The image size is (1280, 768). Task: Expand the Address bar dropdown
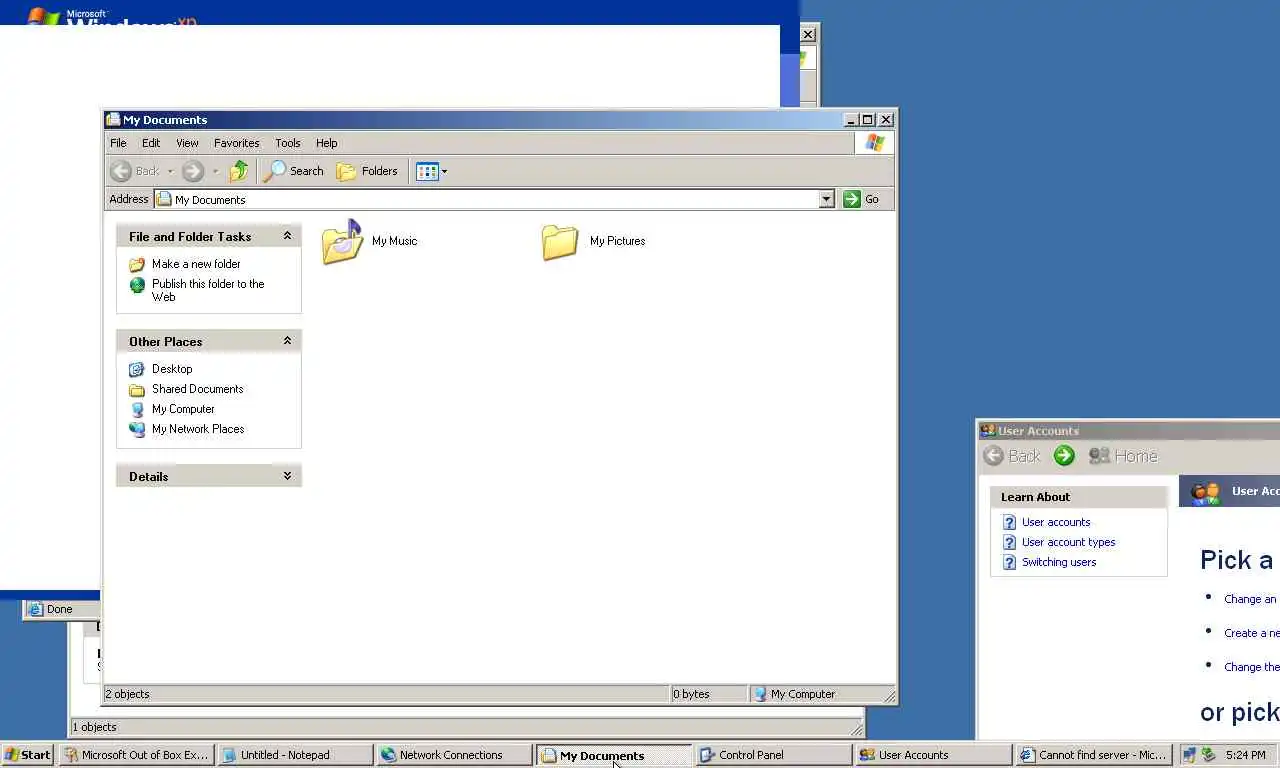(x=826, y=199)
